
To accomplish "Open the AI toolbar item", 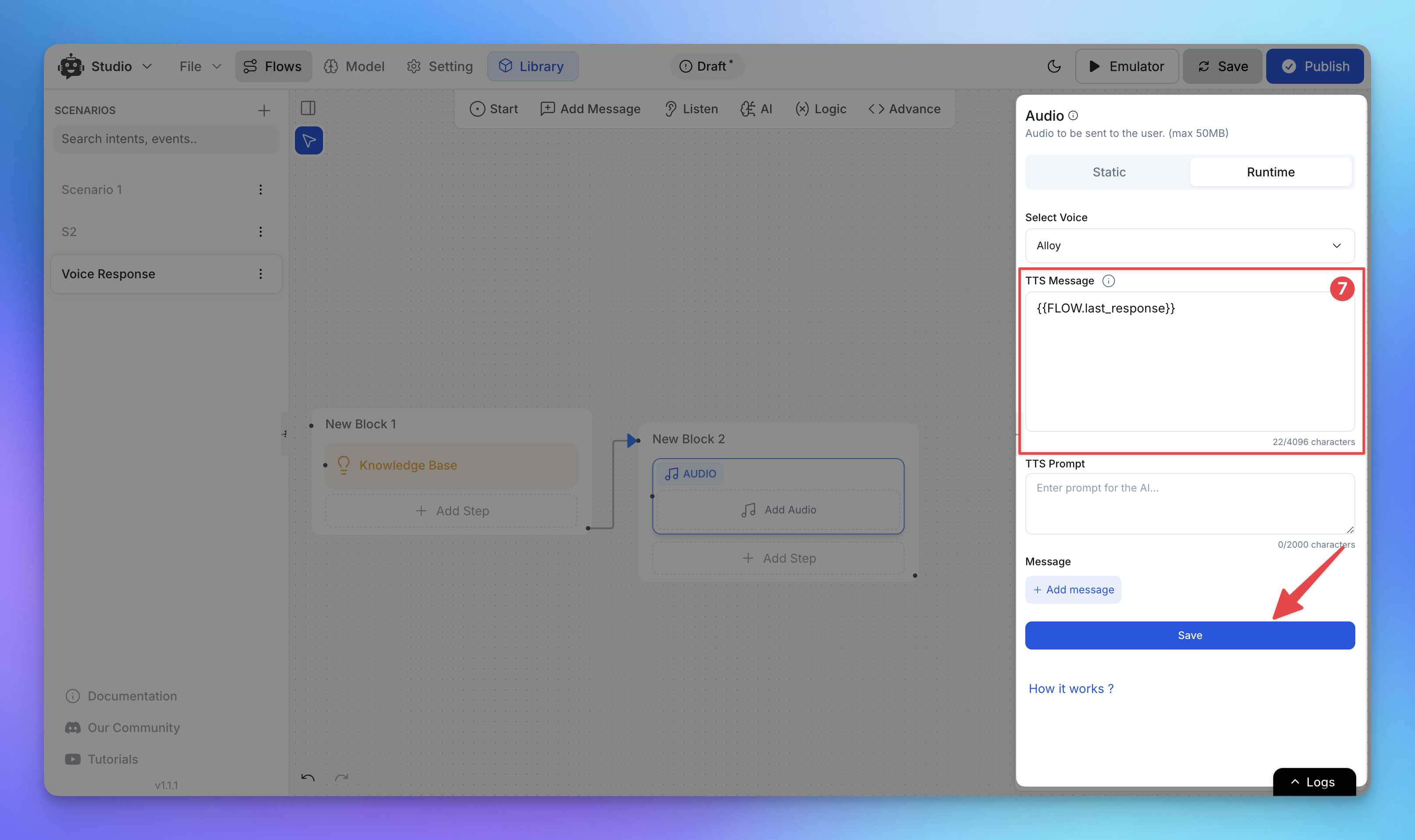I will [756, 109].
